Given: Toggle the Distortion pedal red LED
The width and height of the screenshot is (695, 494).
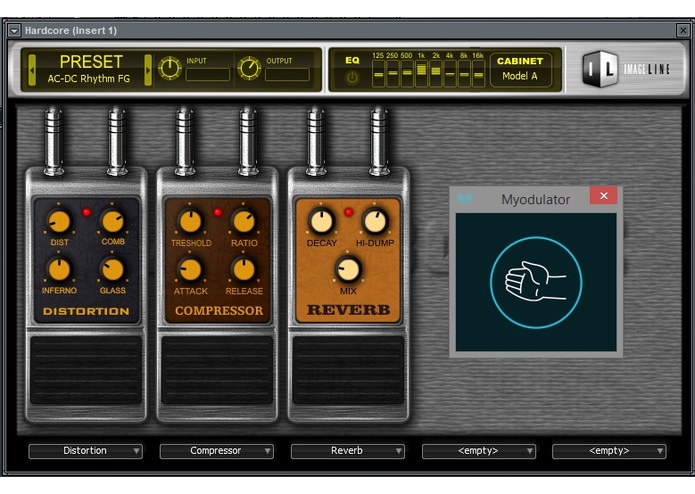Looking at the screenshot, I should pyautogui.click(x=86, y=212).
